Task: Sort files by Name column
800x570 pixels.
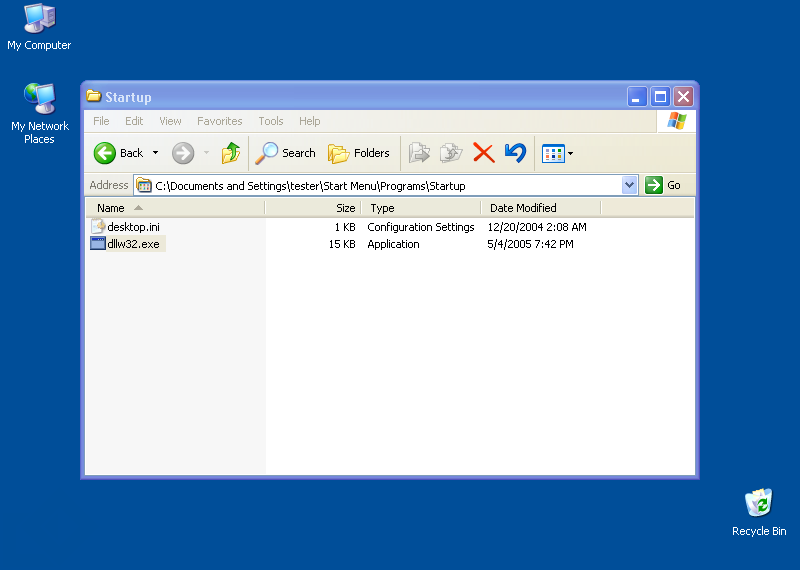Action: 175,208
